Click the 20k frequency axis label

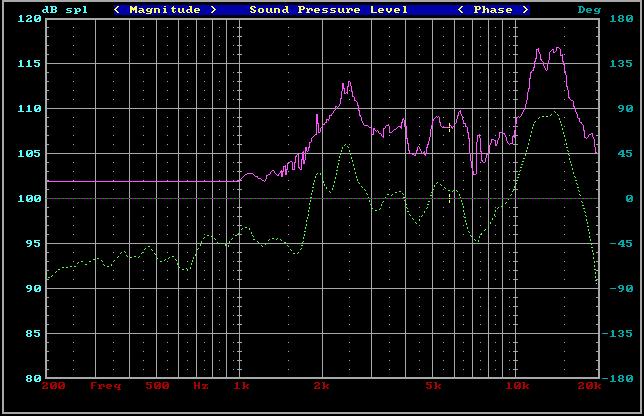click(589, 386)
